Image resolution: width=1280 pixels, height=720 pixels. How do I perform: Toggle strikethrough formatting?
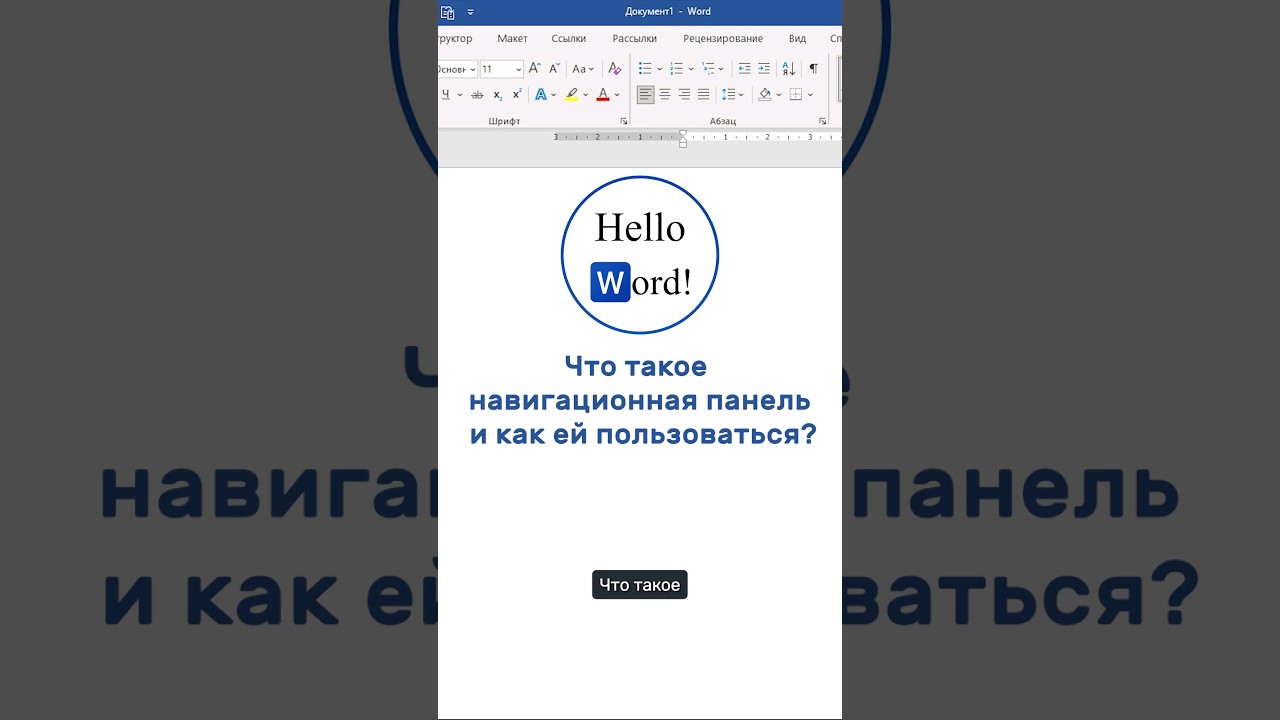click(477, 94)
